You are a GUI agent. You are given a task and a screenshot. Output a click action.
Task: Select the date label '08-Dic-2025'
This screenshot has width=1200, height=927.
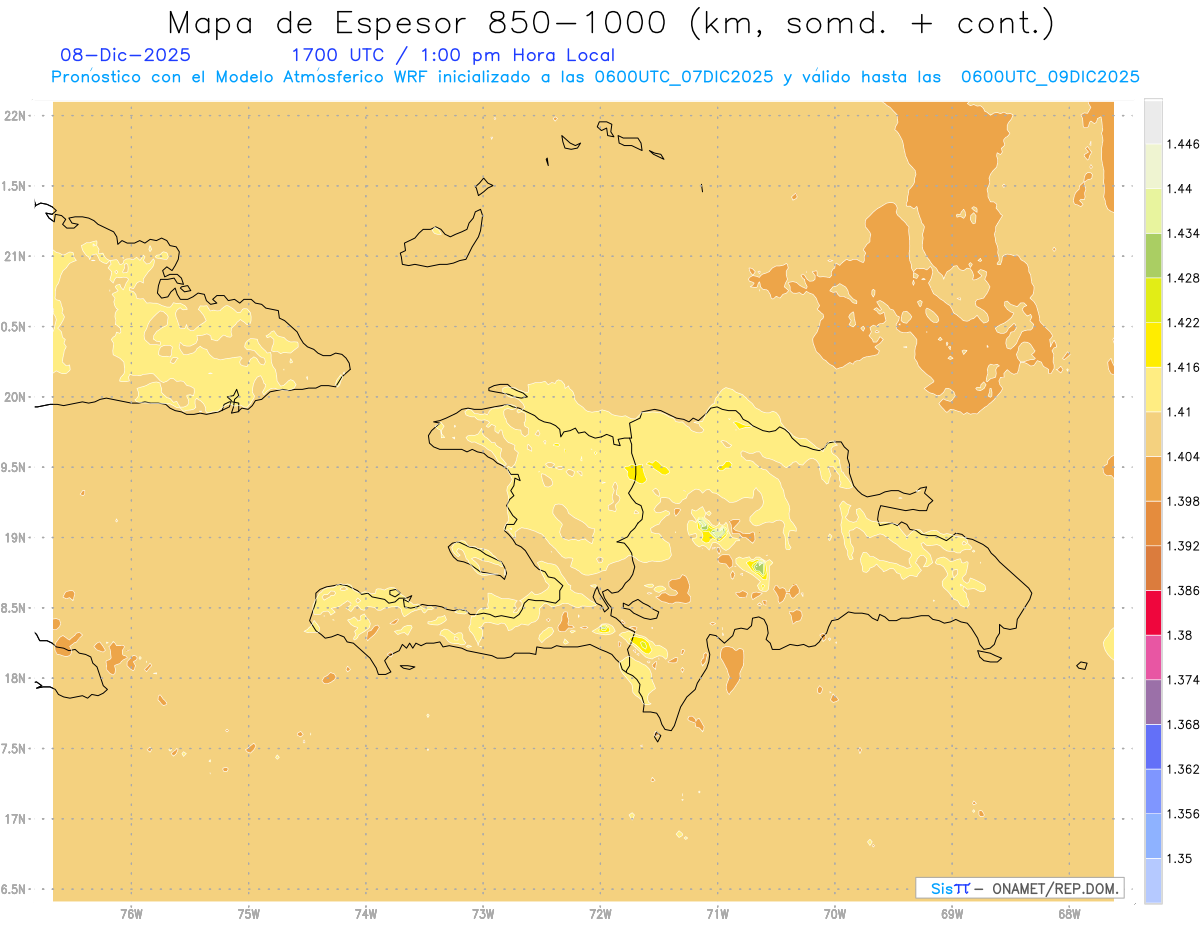coord(125,56)
